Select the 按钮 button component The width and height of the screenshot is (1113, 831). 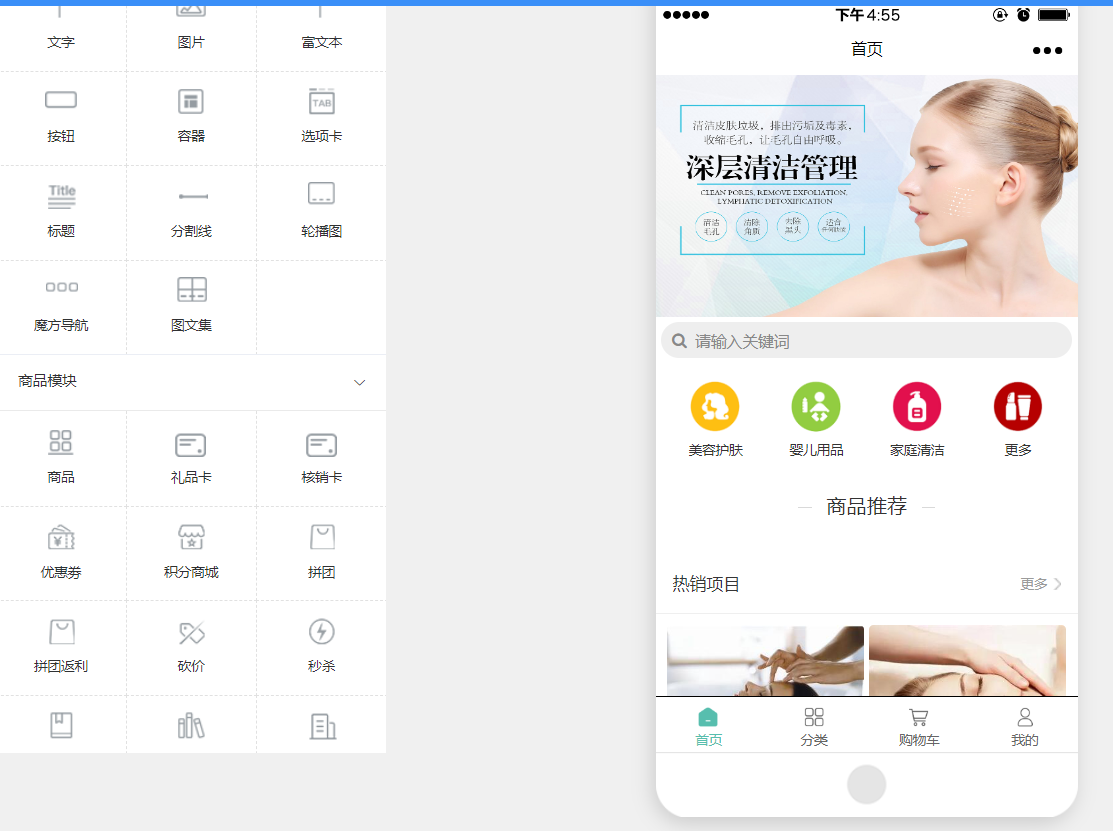61,118
